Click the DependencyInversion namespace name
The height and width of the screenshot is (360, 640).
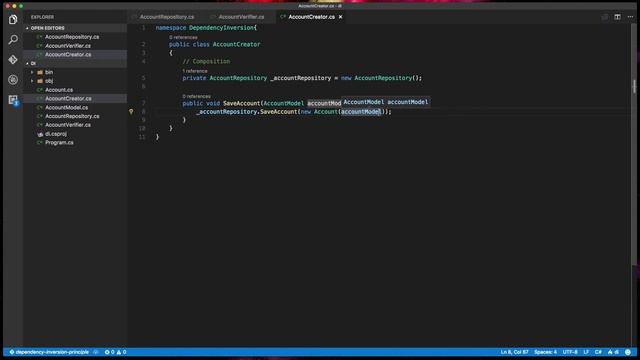click(x=221, y=28)
